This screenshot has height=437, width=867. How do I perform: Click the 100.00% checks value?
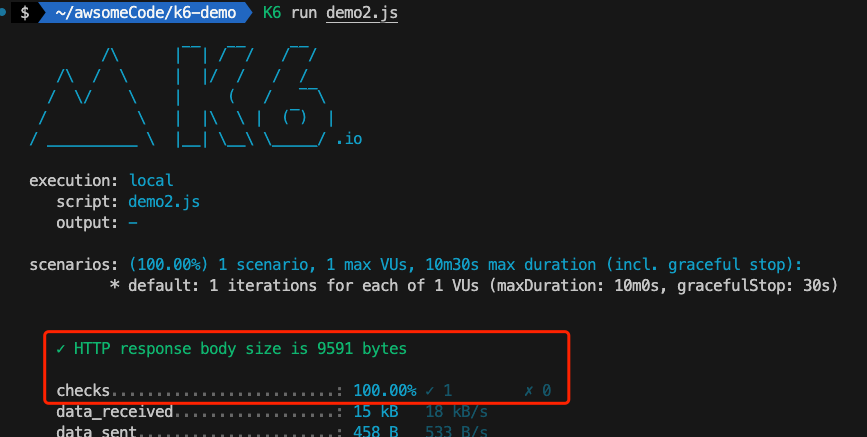(385, 391)
